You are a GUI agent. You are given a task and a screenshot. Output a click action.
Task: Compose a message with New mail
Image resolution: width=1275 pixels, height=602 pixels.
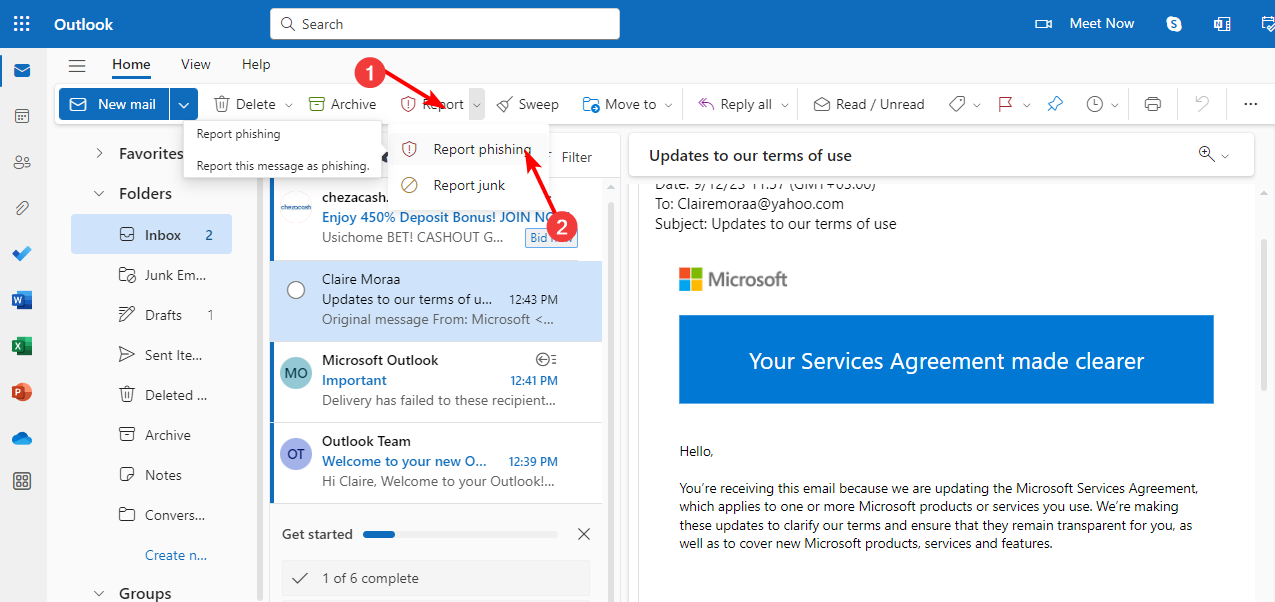point(114,103)
